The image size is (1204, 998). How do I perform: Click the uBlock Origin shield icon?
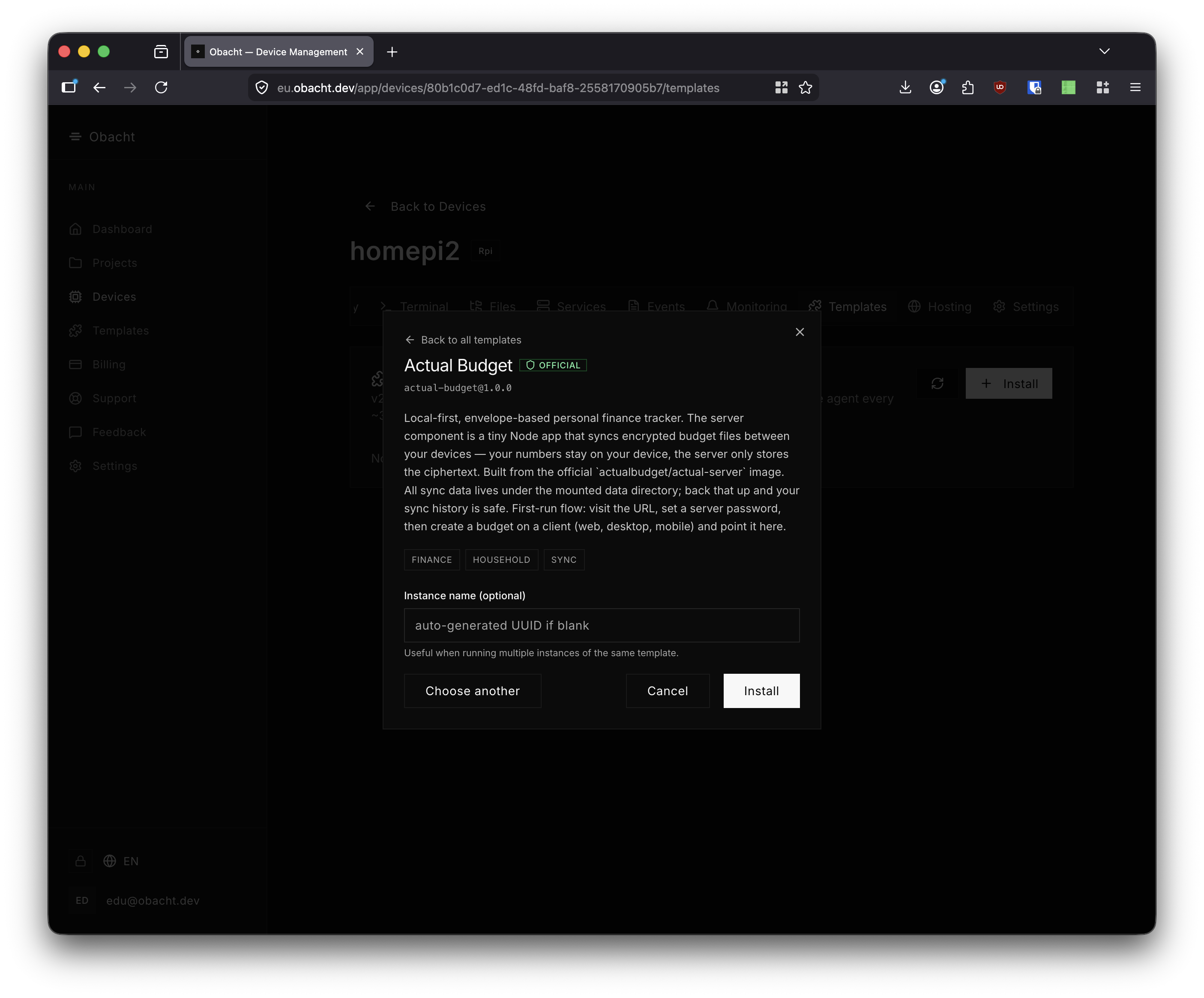point(1000,87)
